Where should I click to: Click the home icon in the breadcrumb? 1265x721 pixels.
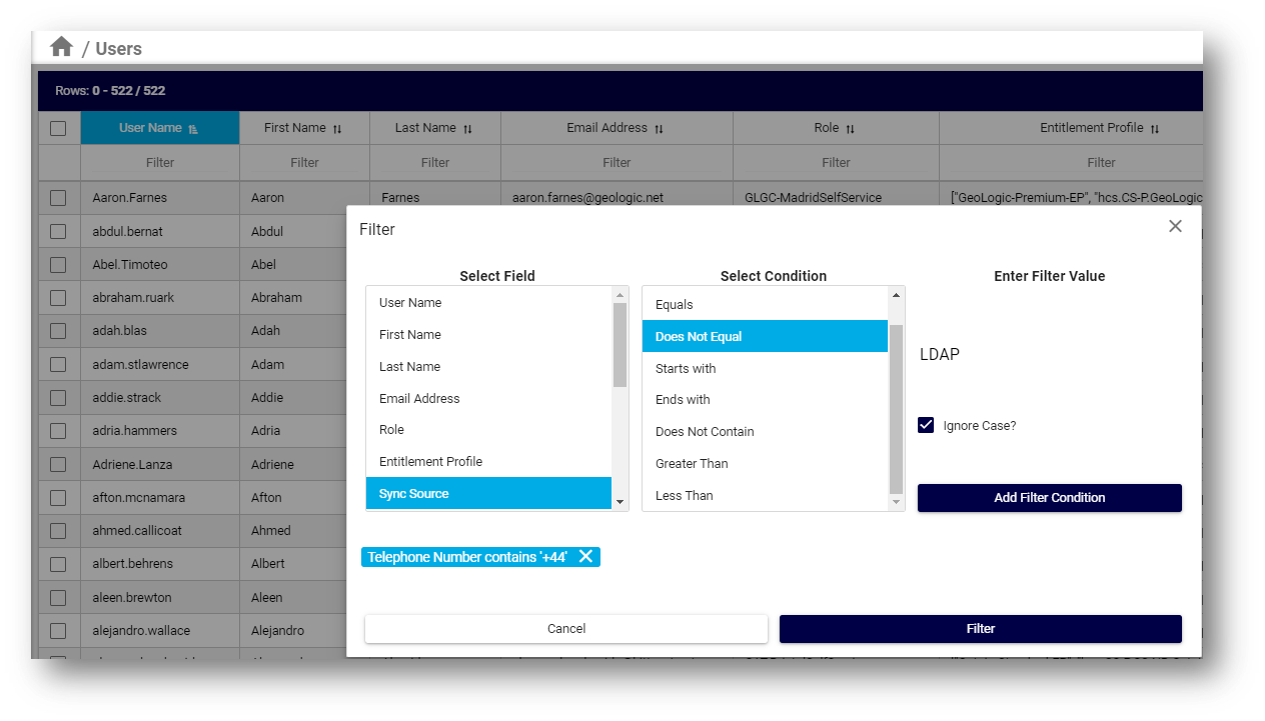click(x=60, y=46)
